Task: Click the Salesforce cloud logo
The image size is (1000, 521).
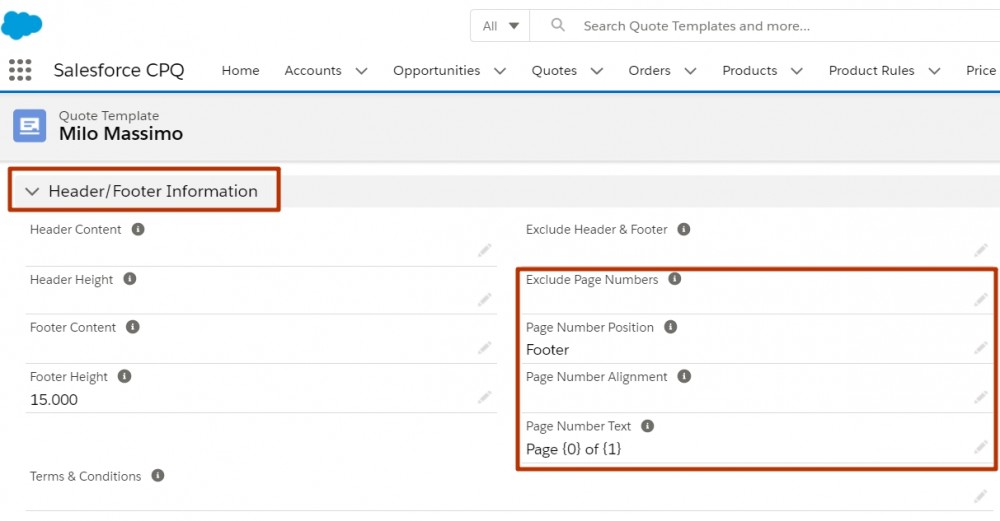Action: point(22,25)
